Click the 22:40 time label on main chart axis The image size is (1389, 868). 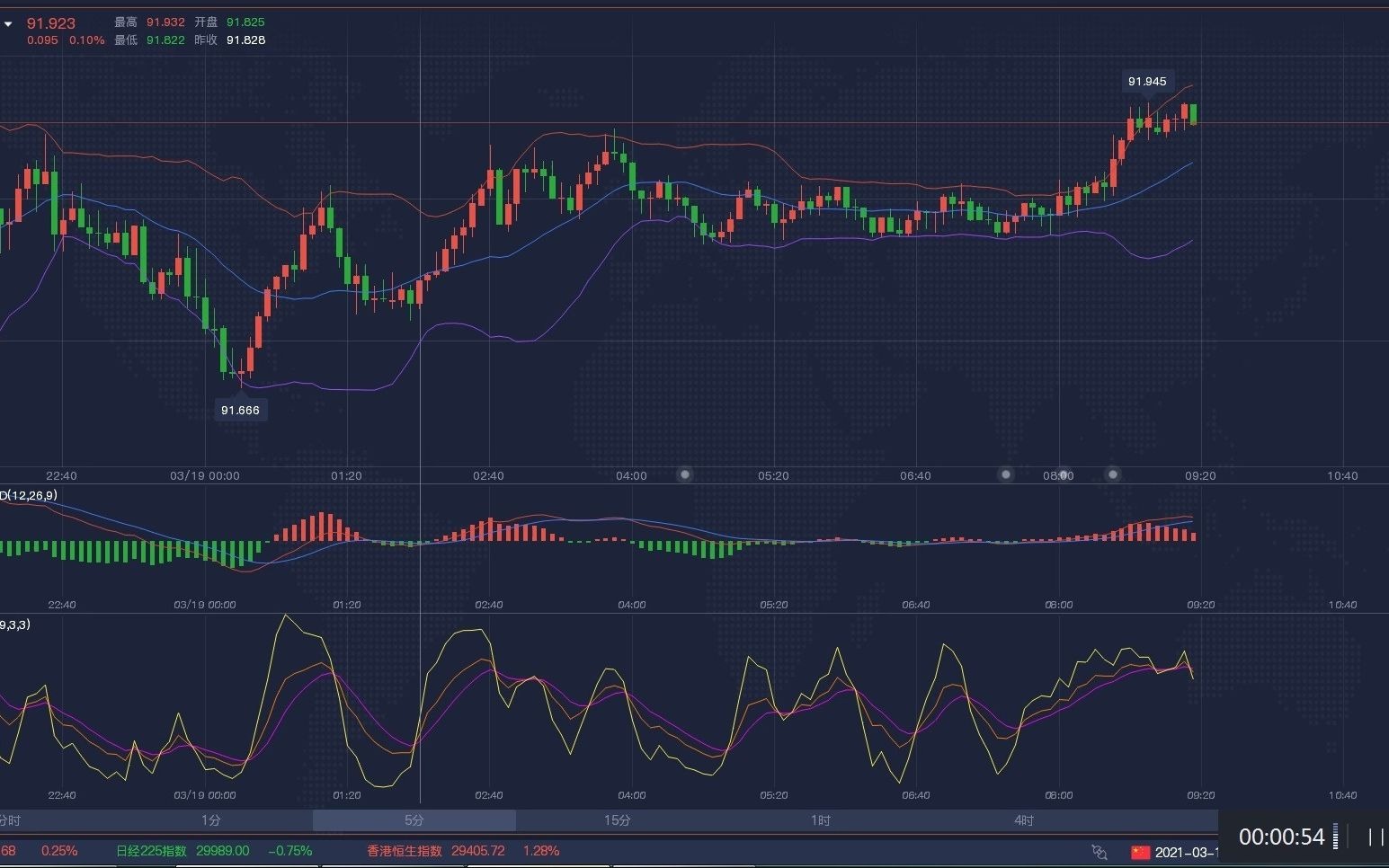coord(61,475)
